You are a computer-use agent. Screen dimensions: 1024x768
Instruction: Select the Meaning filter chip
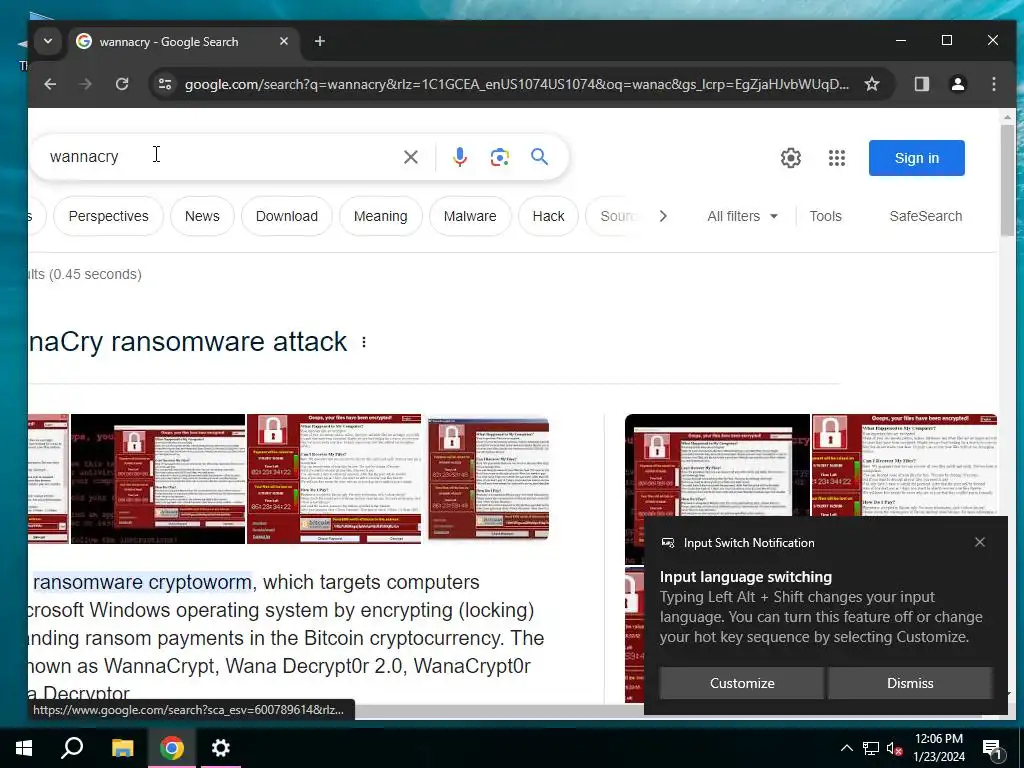pos(381,216)
